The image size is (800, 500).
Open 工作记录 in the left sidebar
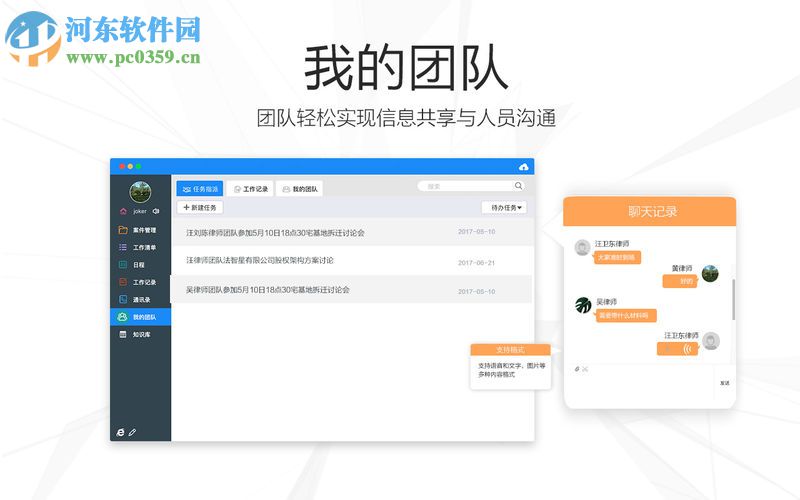tap(140, 282)
